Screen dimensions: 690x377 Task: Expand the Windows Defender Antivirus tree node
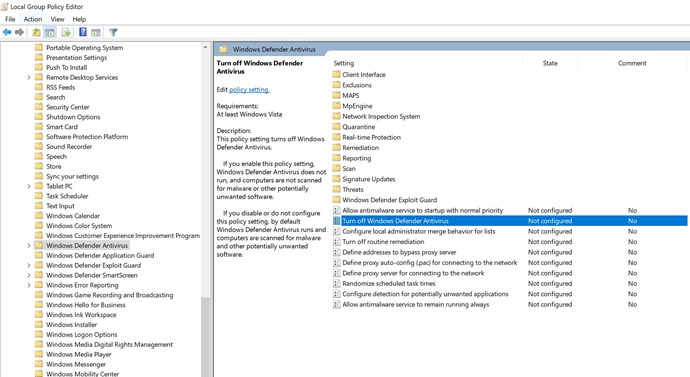coord(29,245)
